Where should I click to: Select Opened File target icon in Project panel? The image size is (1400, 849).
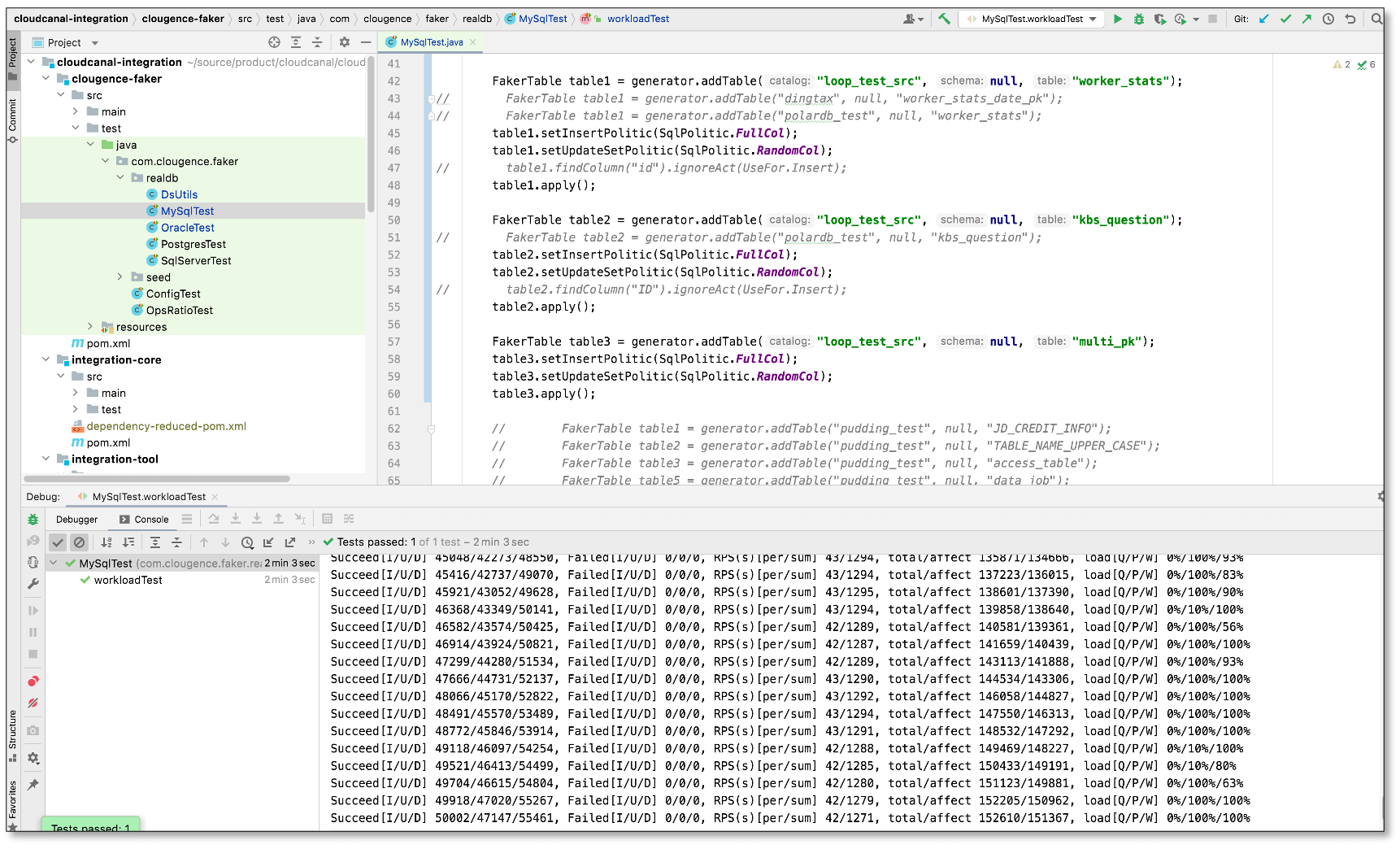(274, 42)
